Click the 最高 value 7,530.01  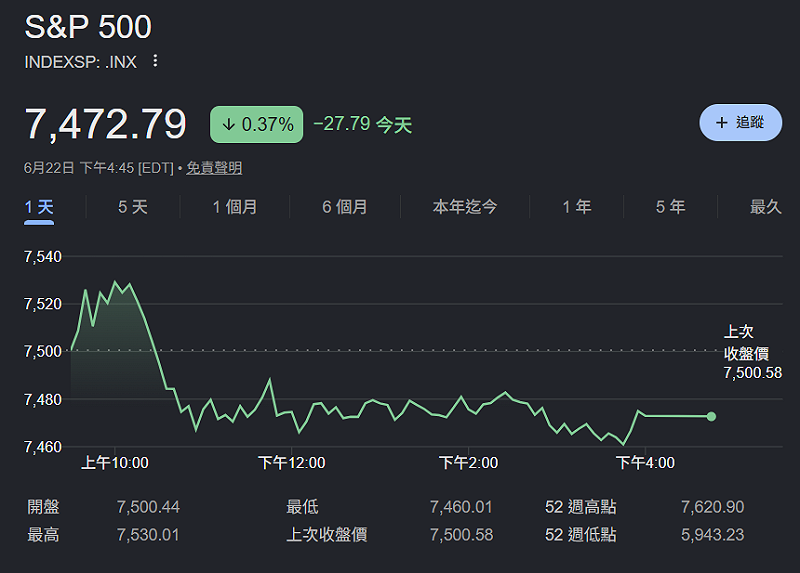click(148, 535)
